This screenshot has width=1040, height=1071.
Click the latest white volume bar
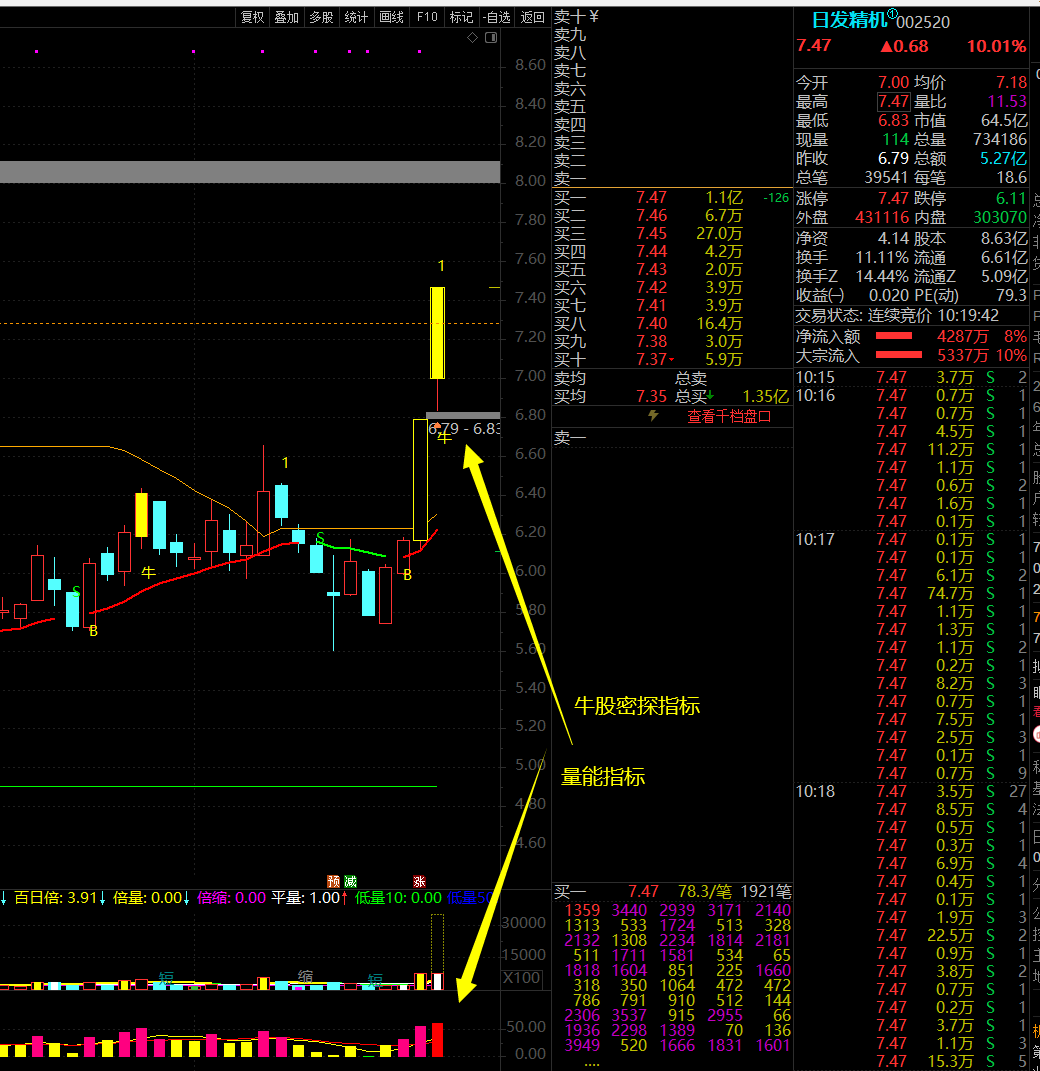(x=438, y=982)
